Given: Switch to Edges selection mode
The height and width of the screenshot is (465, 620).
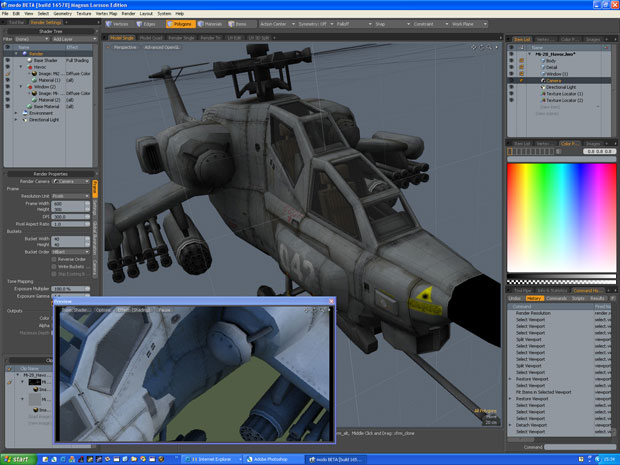Looking at the screenshot, I should (149, 23).
